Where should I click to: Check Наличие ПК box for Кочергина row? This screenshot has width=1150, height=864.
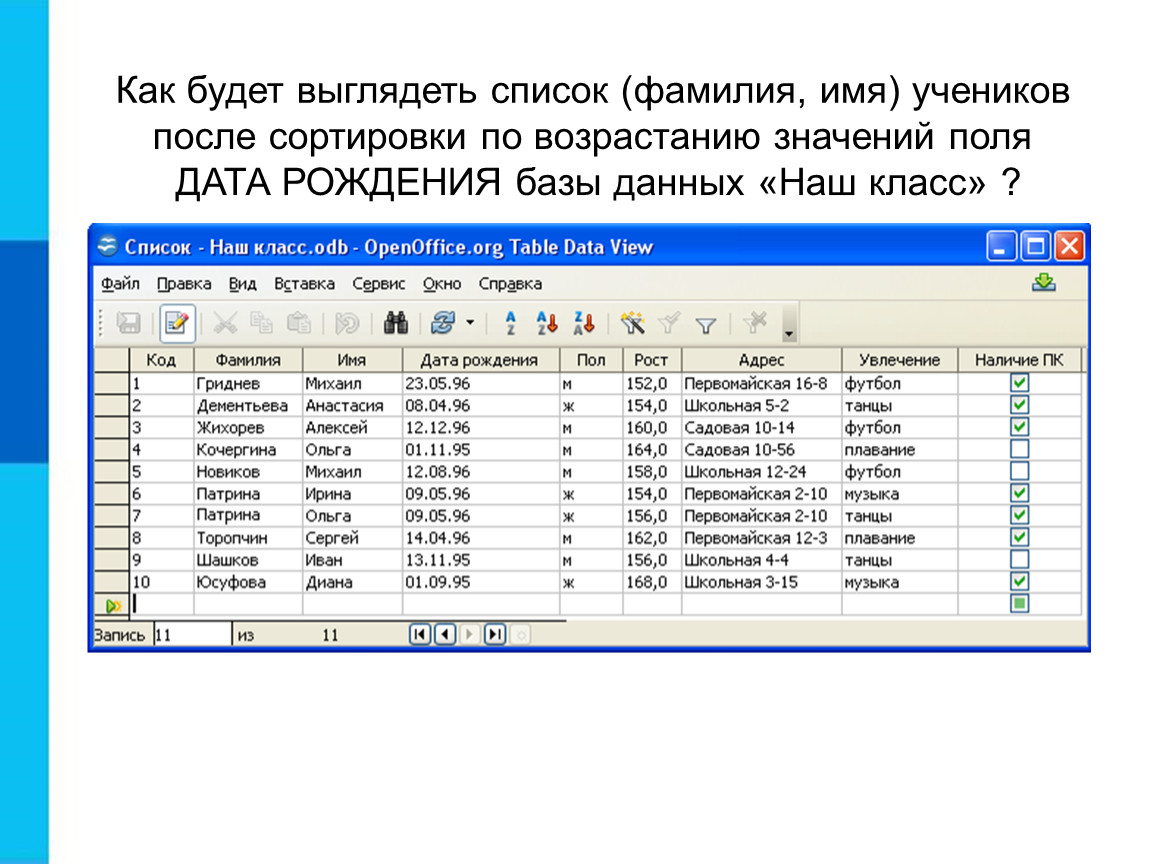tap(1019, 449)
